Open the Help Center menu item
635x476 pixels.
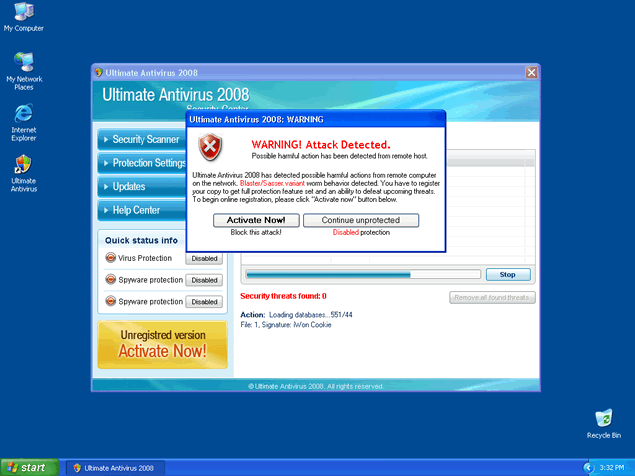pos(135,210)
